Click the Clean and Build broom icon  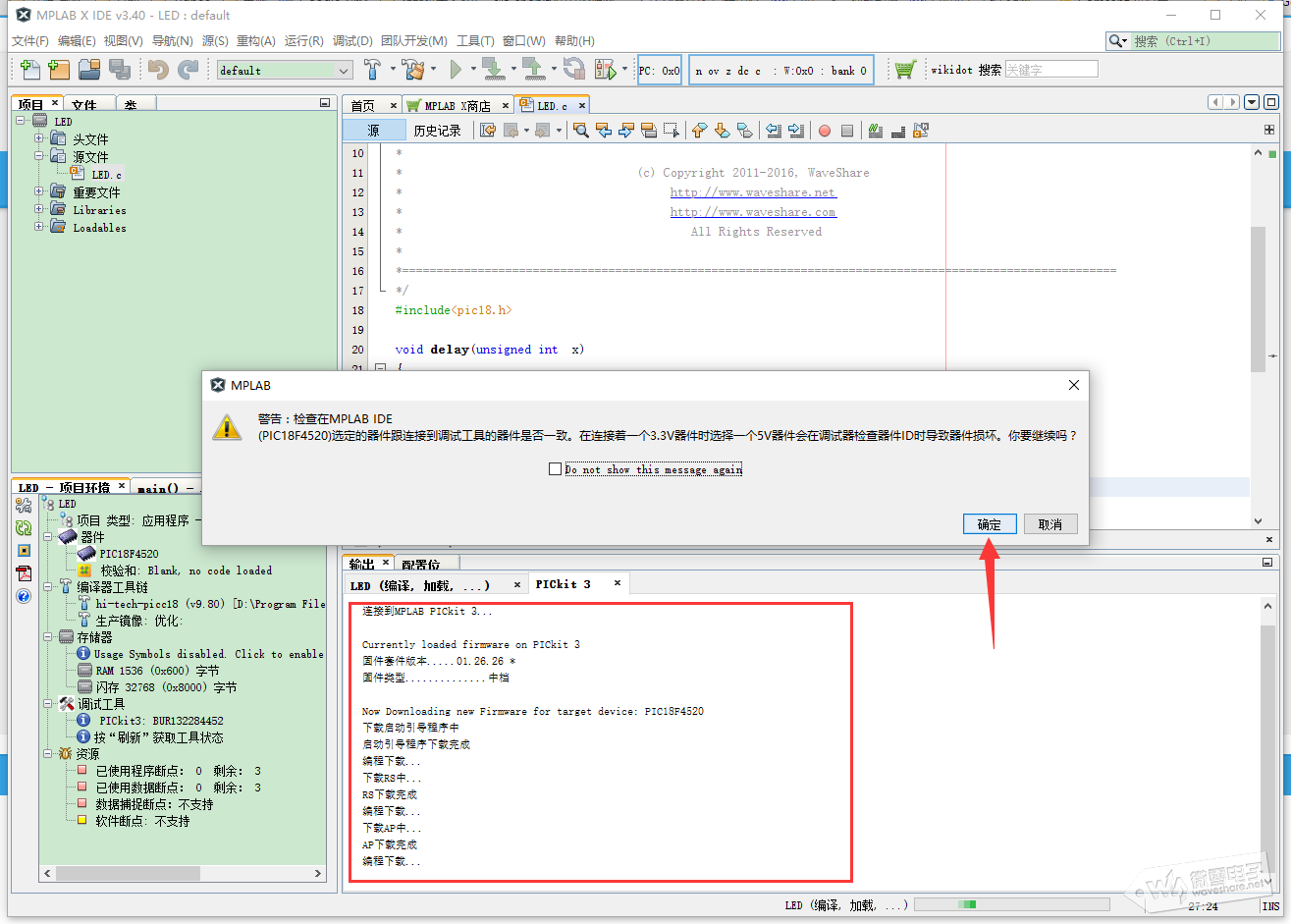[x=413, y=70]
